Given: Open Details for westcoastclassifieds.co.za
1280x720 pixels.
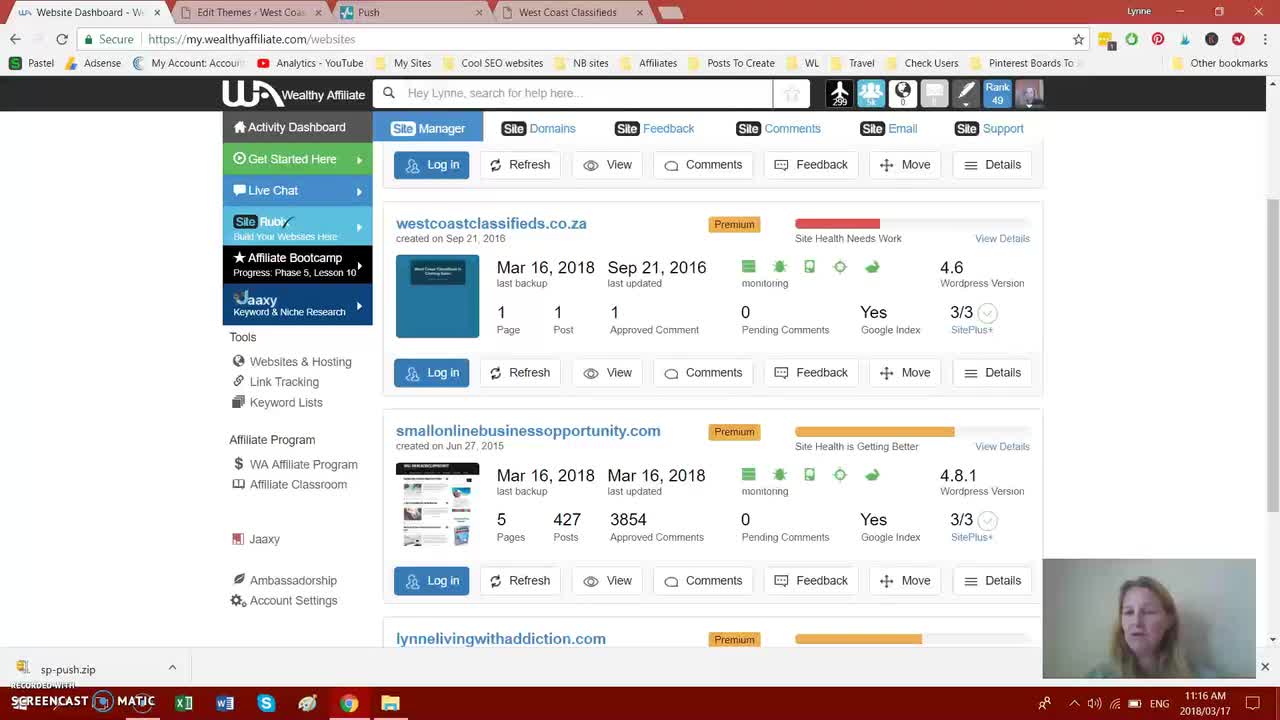Looking at the screenshot, I should click(x=992, y=372).
